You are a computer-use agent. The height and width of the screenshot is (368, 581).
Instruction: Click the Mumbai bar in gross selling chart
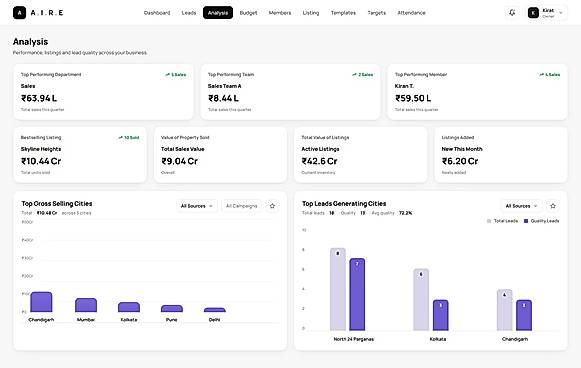tap(86, 305)
